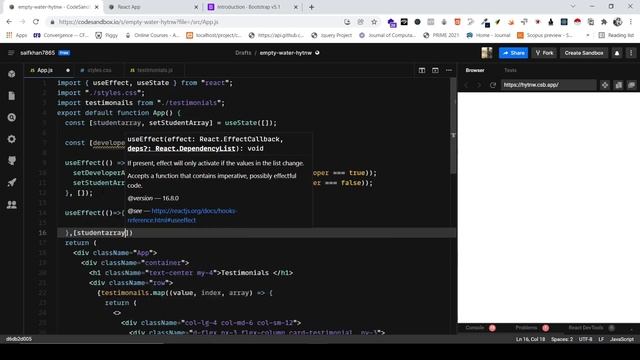Image resolution: width=640 pixels, height=360 pixels.
Task: Open the GitHub sidebar icon
Action: [x=12, y=161]
